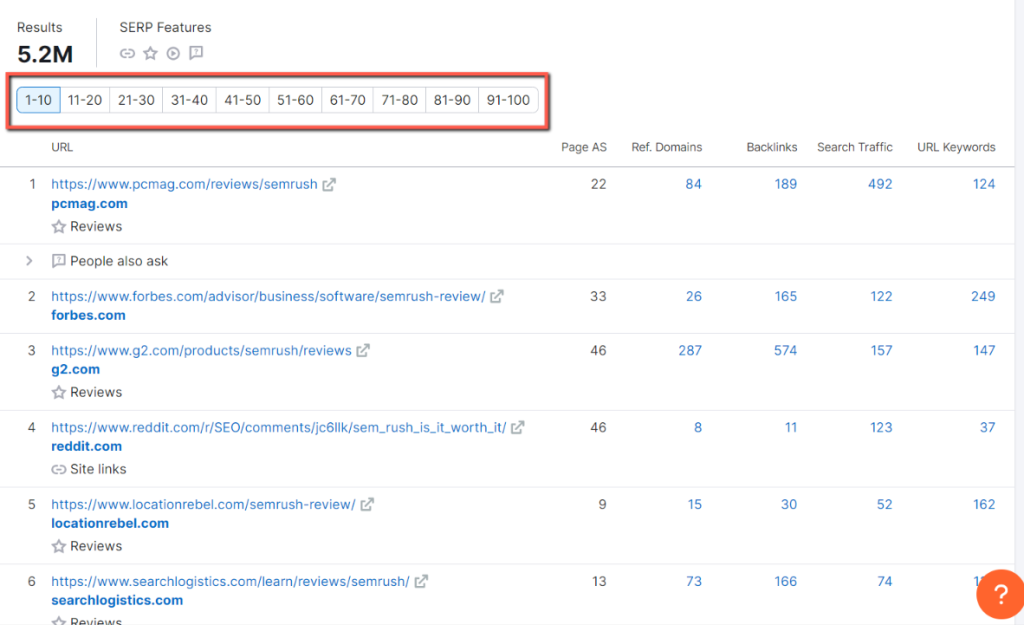The width and height of the screenshot is (1024, 625).
Task: Sort results by the Page AS column
Action: (584, 147)
